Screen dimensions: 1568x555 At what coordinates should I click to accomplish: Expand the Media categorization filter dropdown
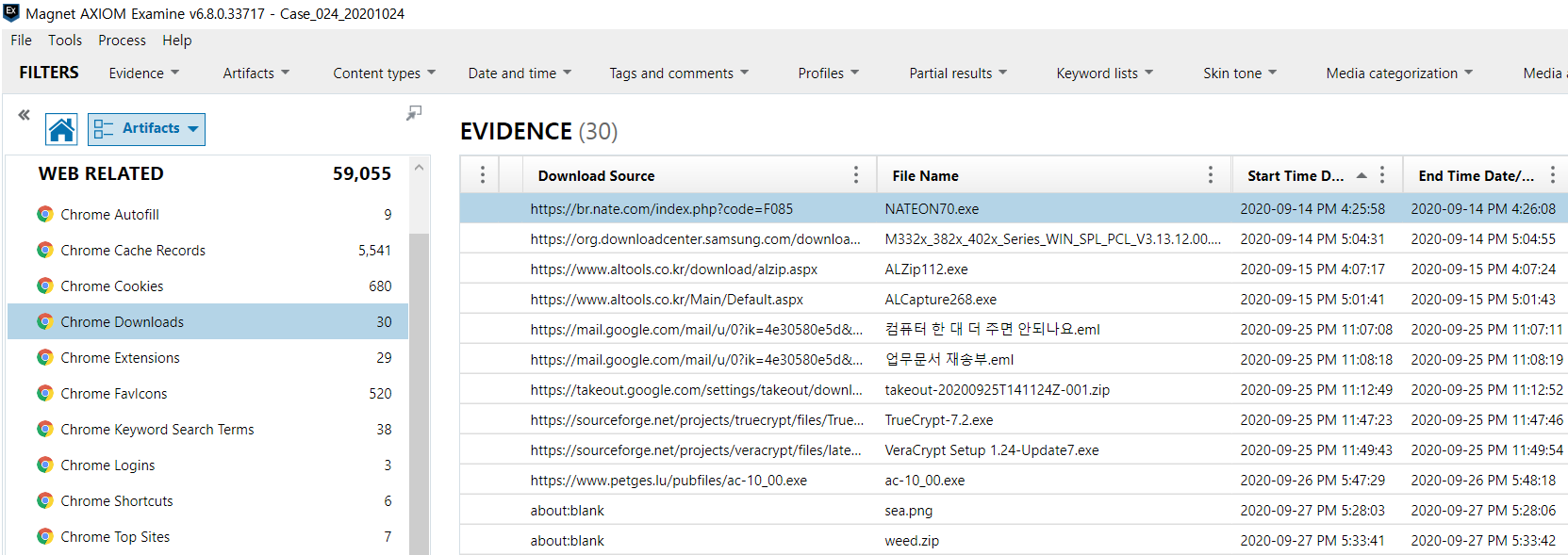coord(1399,73)
